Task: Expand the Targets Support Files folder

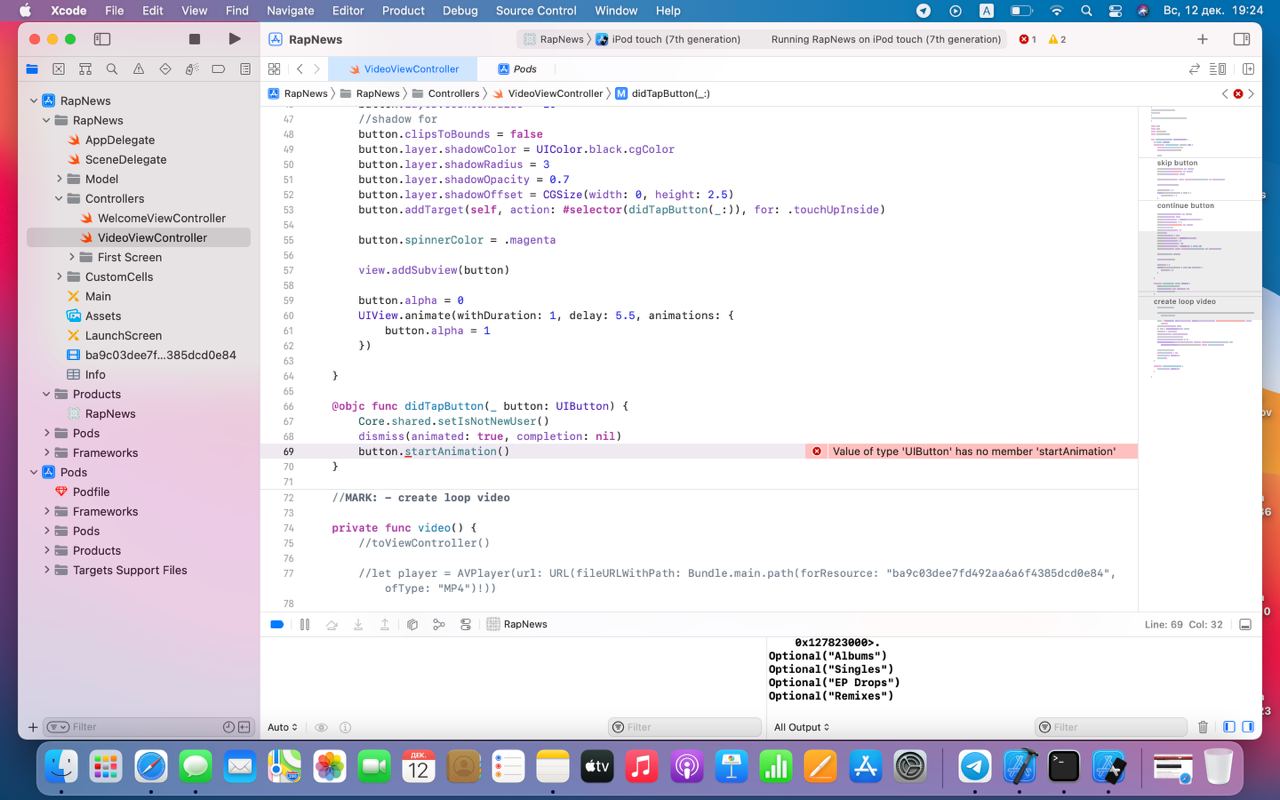Action: pos(46,570)
